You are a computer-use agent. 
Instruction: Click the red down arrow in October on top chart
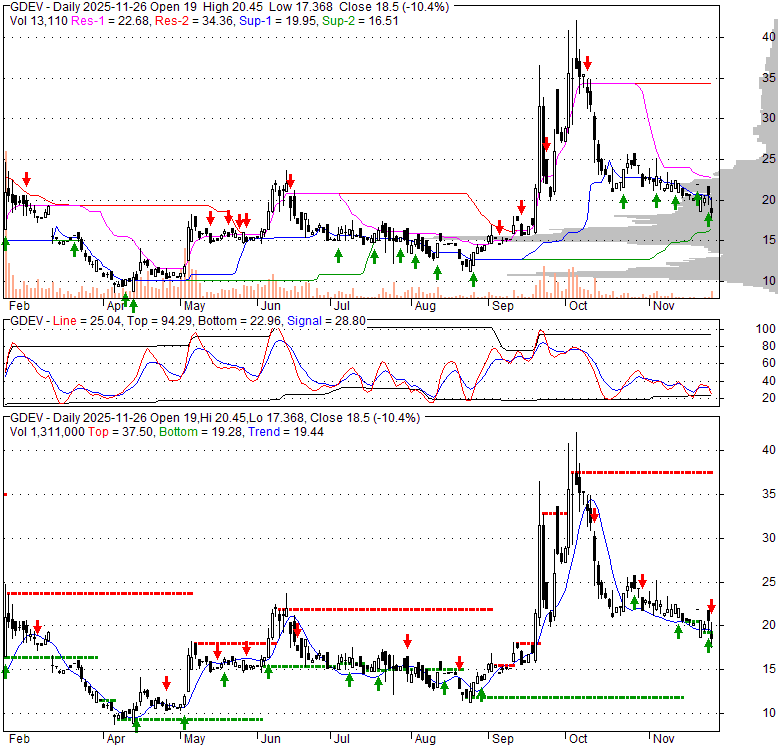[587, 63]
